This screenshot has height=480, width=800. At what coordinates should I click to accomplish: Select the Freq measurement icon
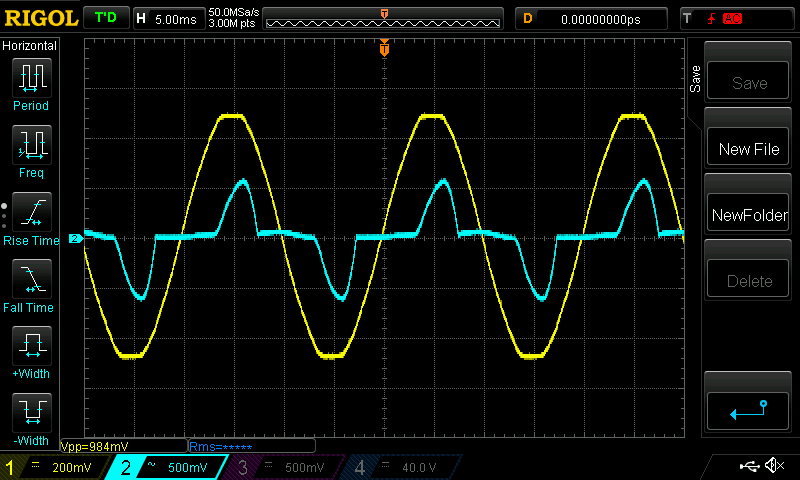31,145
